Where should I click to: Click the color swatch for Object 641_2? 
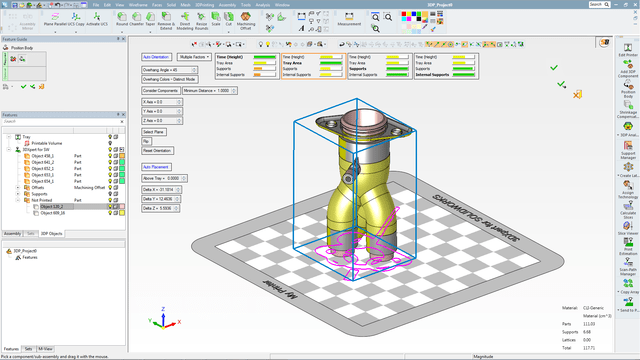[122, 162]
